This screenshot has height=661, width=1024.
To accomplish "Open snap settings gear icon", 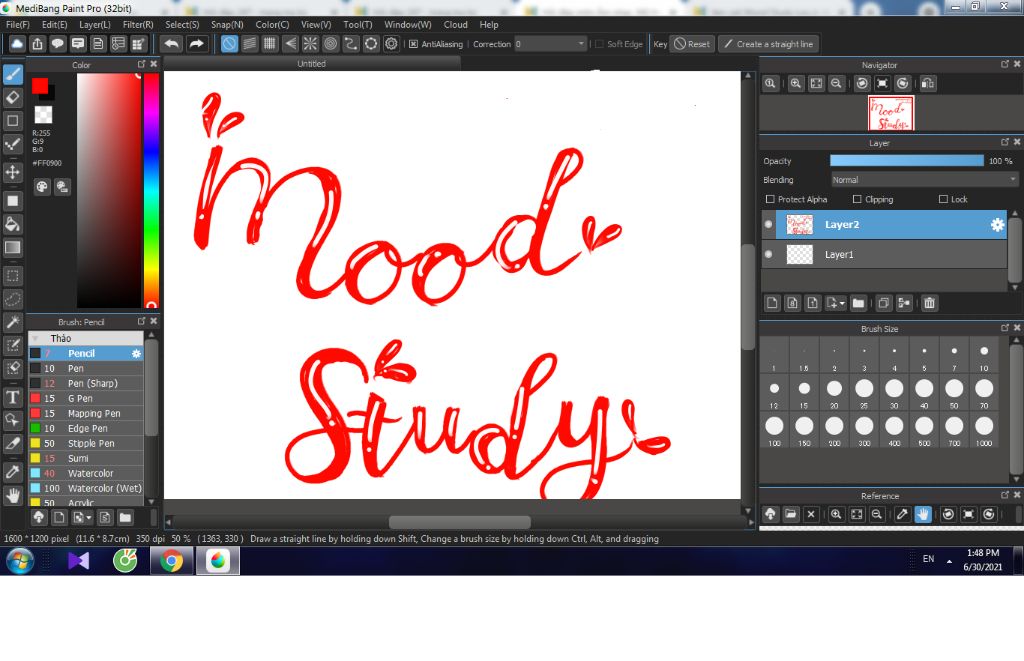I will [391, 44].
